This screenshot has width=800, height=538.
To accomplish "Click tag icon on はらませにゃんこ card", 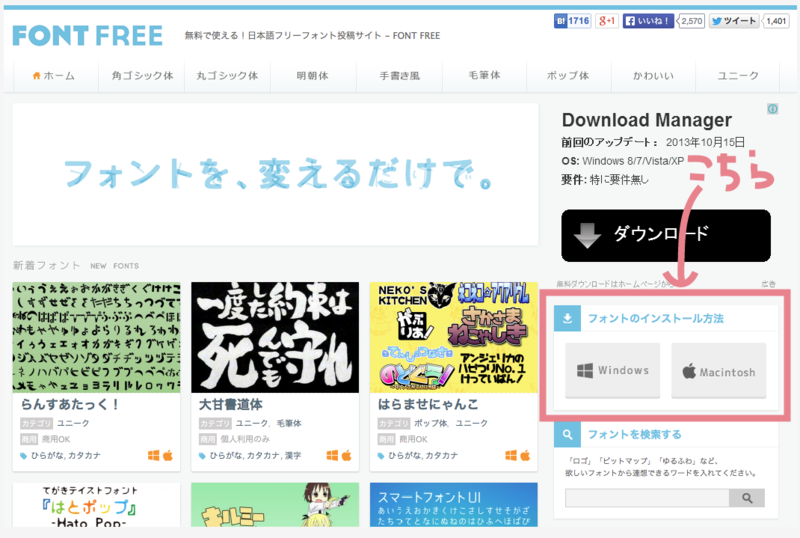I will pos(380,456).
